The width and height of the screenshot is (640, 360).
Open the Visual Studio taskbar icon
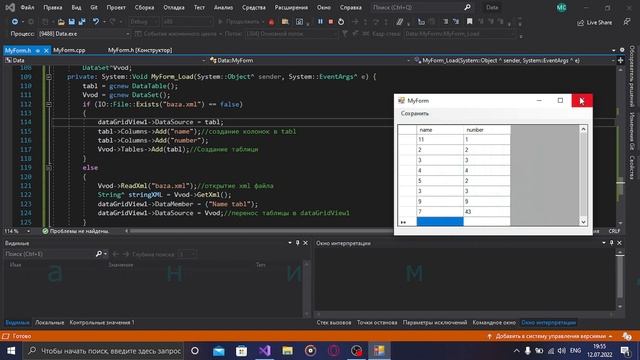[264, 351]
